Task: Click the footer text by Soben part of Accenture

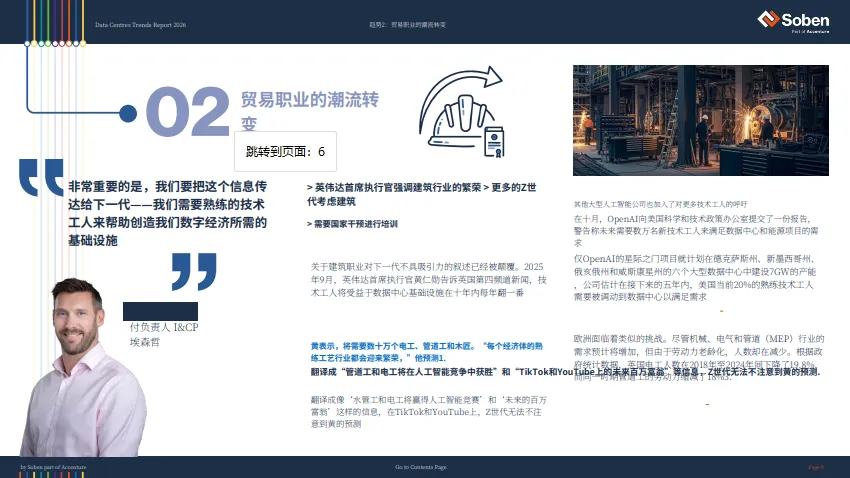Action: tap(53, 467)
